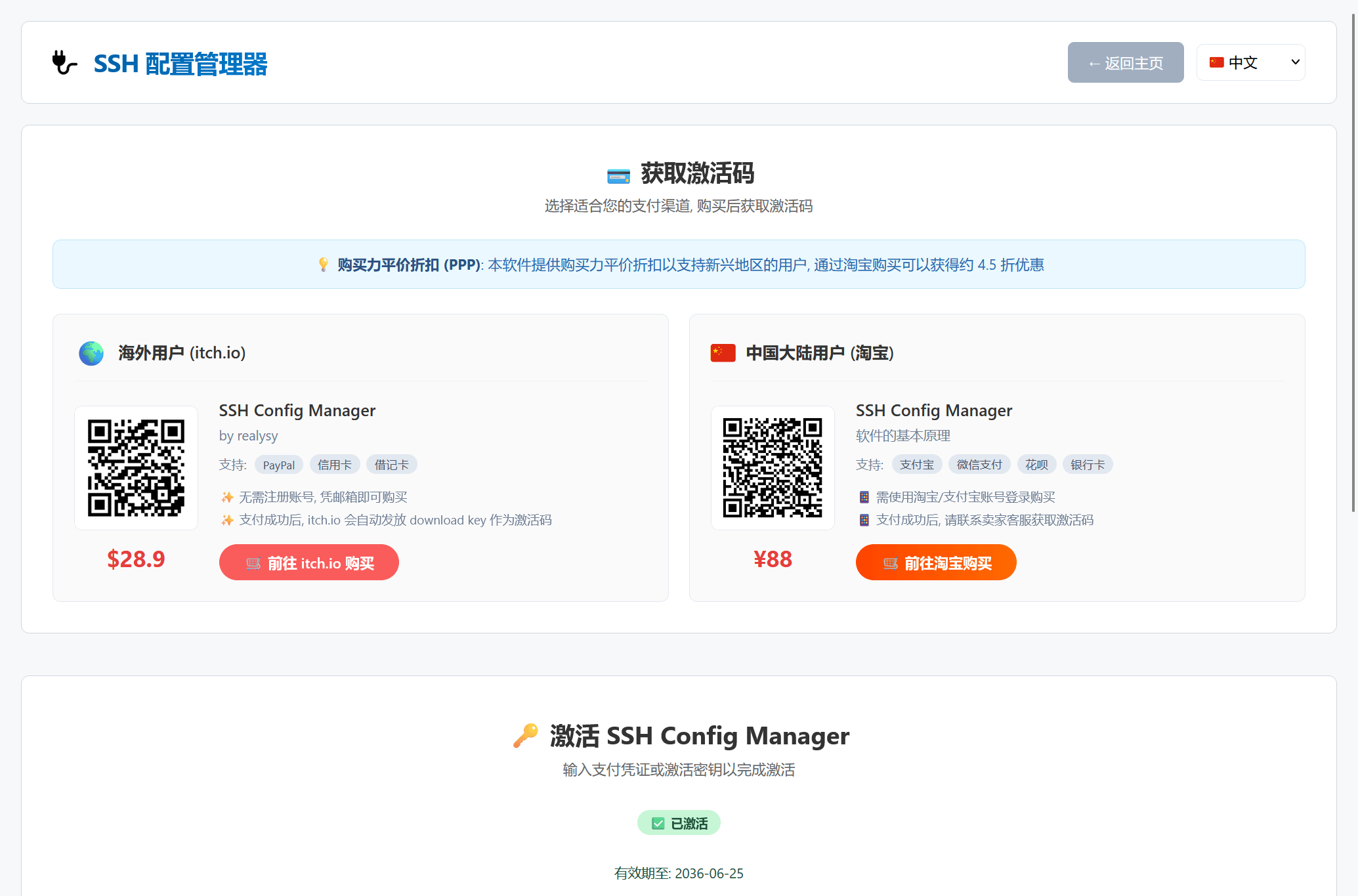Select the 银行卡 payment tag
Screen dimensions: 1358x896
coord(1088,465)
